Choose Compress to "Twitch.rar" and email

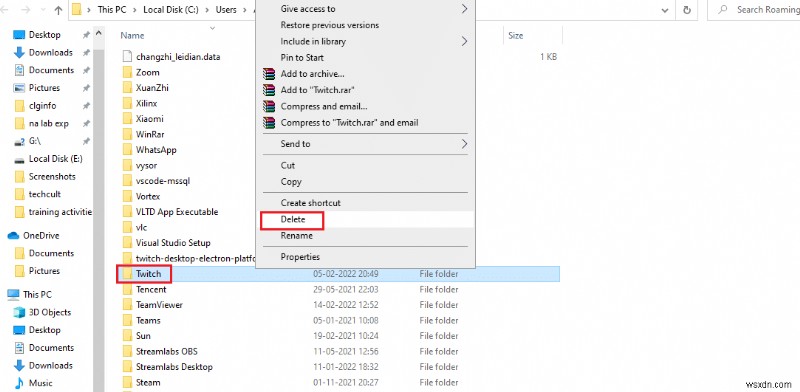365,122
